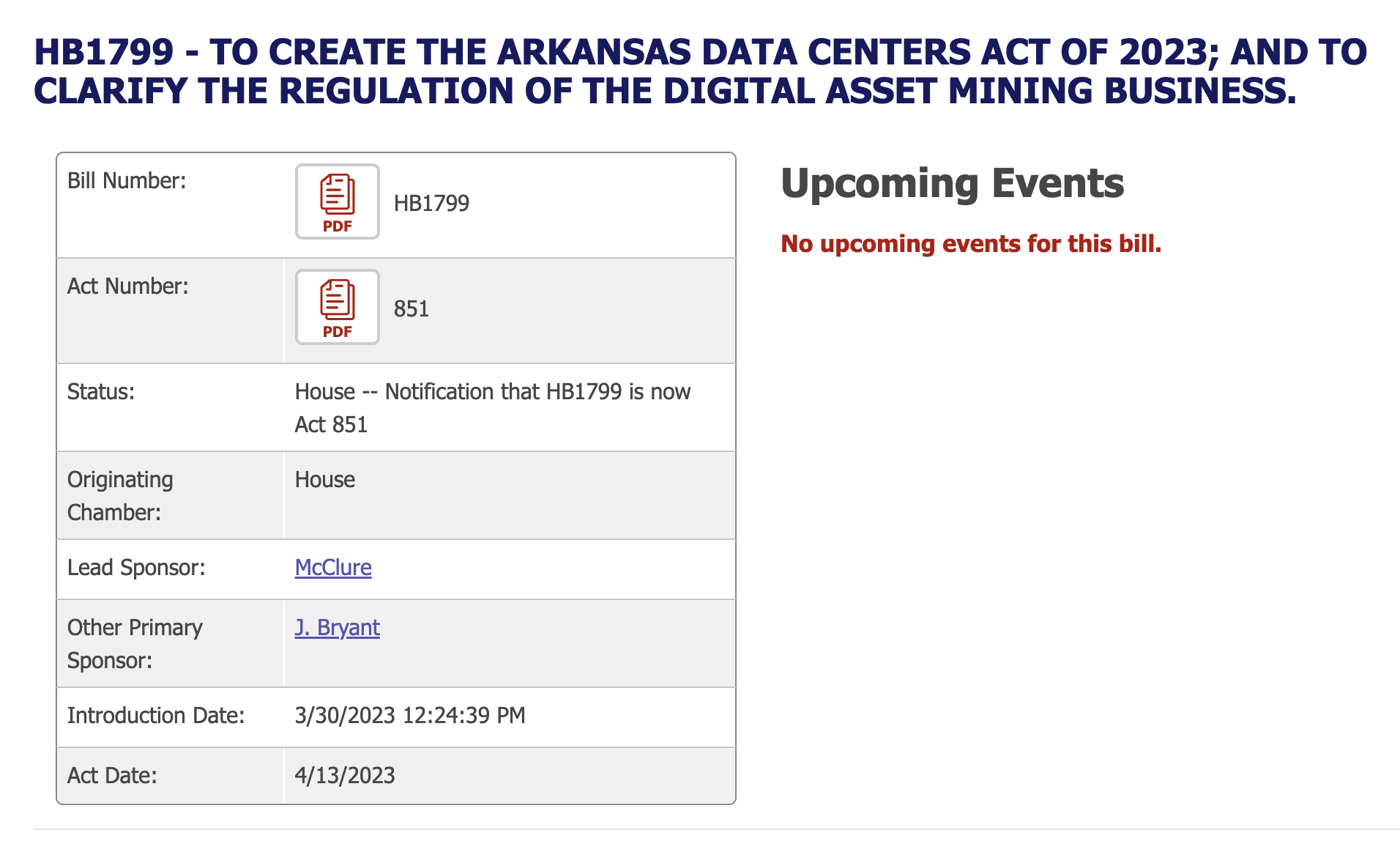1400x844 pixels.
Task: Click the 'Introduction Date:' label
Action: coord(156,716)
